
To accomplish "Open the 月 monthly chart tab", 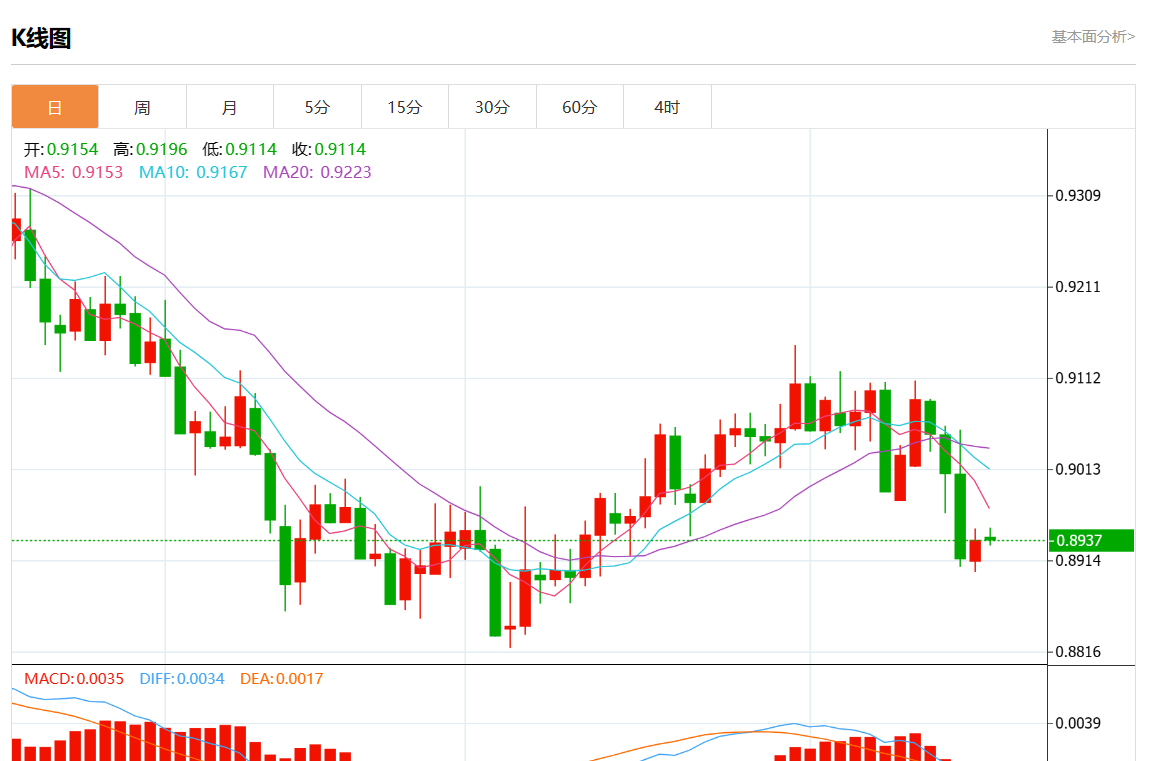I will (229, 107).
